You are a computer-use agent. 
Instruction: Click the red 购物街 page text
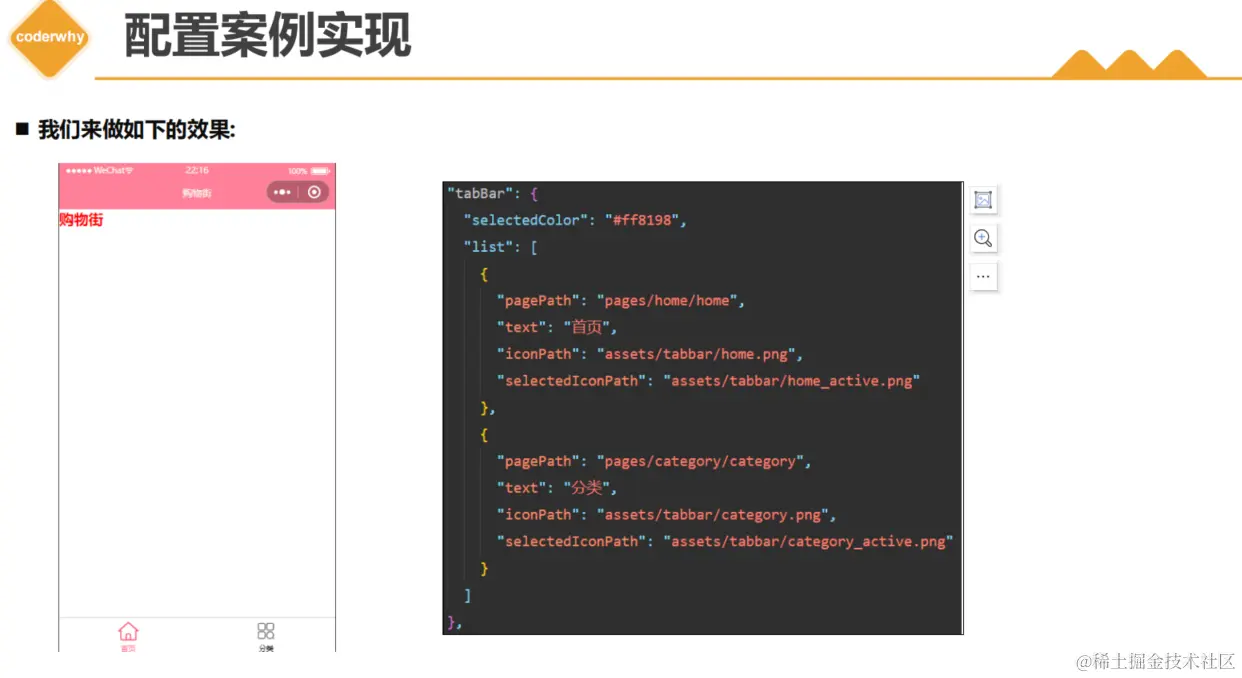[81, 220]
